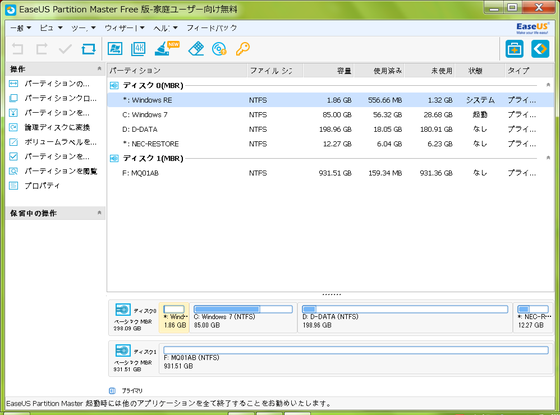Click F: MQ01AB block in disk map

point(356,358)
